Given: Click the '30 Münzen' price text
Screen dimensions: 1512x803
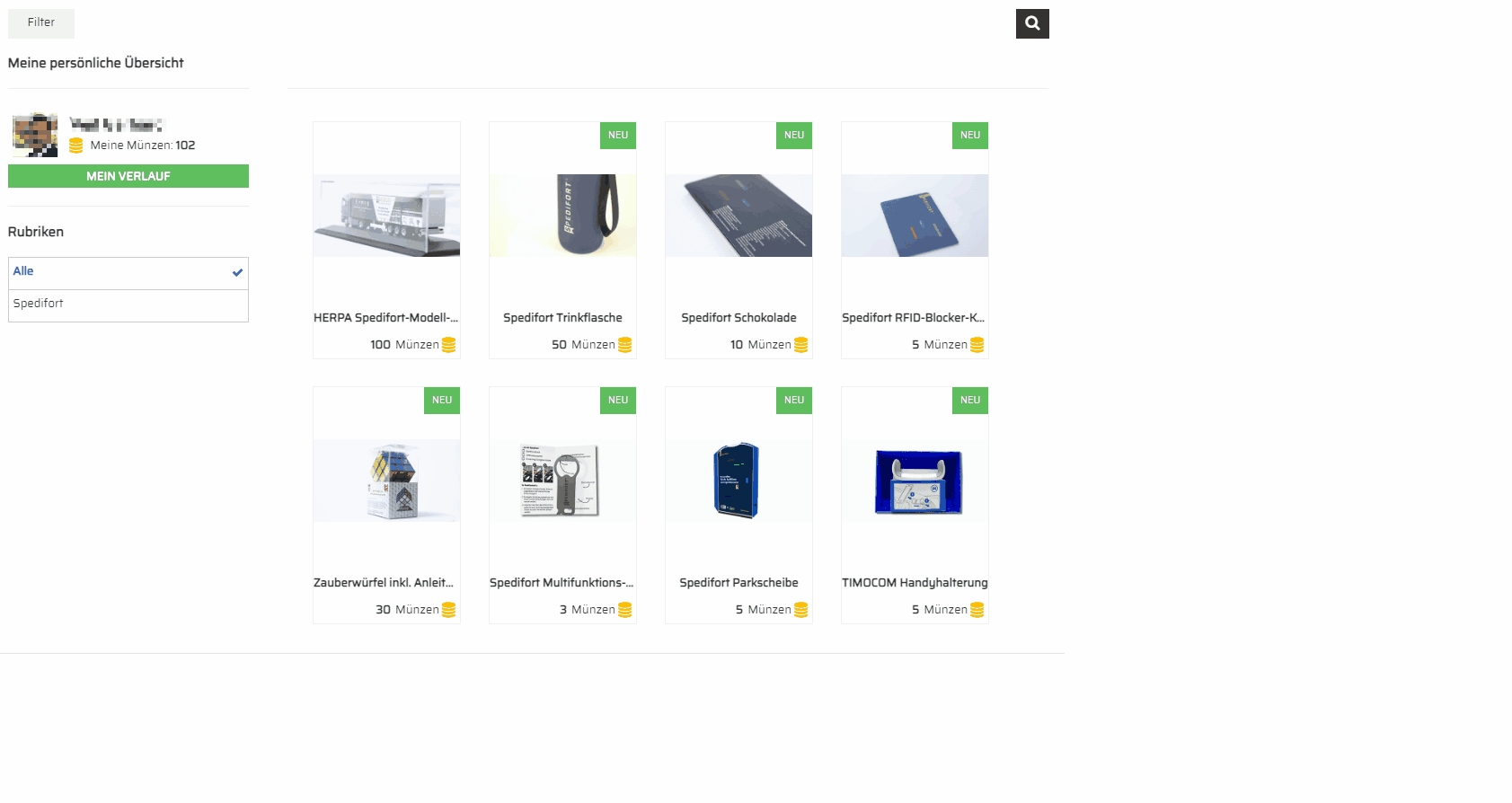Looking at the screenshot, I should pos(407,610).
